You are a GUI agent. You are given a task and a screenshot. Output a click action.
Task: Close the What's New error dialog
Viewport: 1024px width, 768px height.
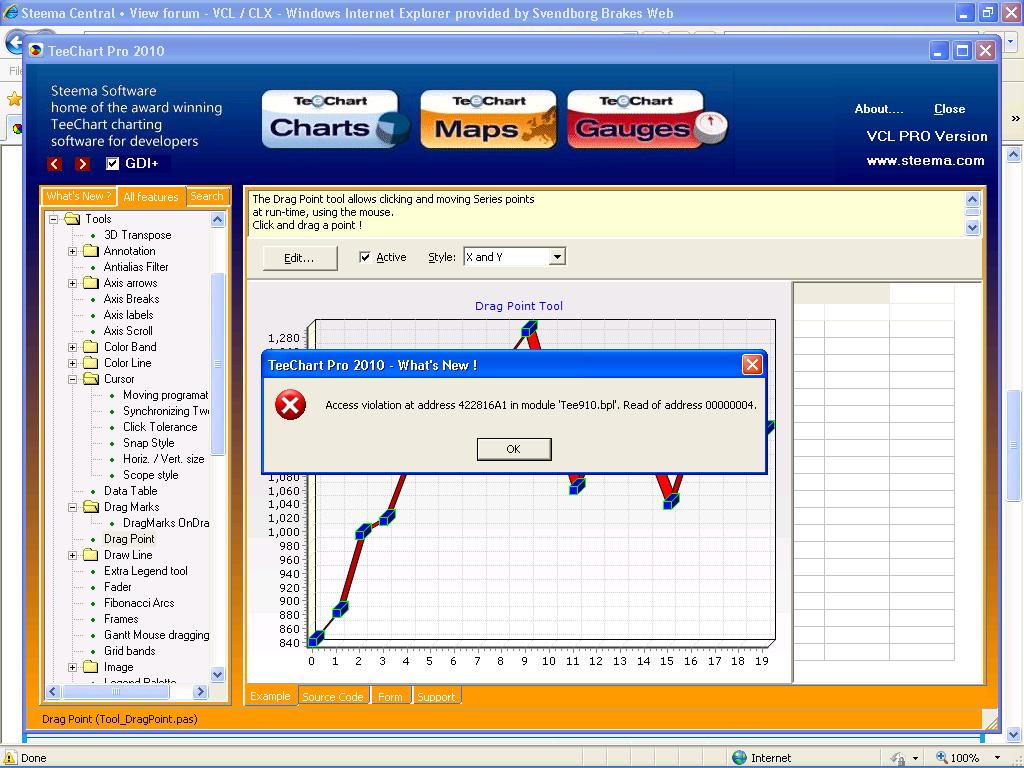coord(752,364)
